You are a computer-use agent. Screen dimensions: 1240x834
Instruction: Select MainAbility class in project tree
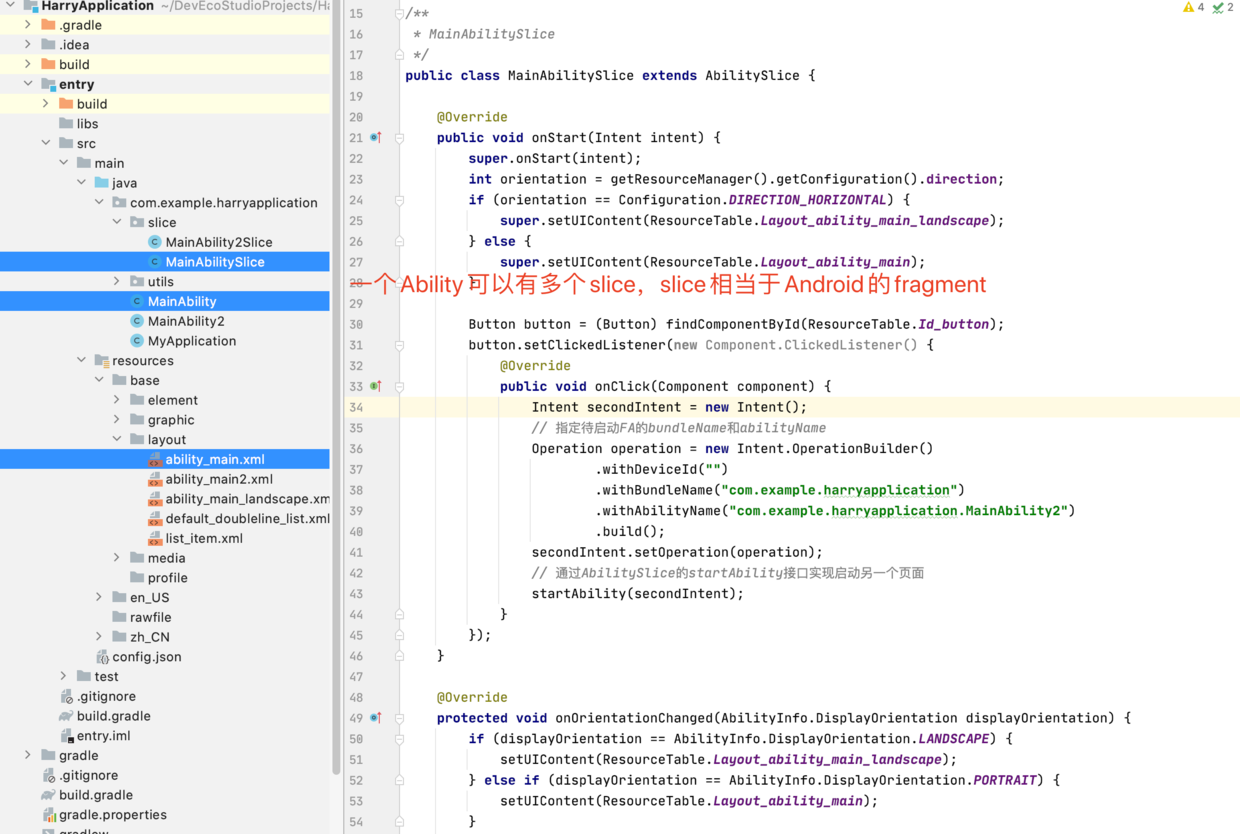point(165,301)
